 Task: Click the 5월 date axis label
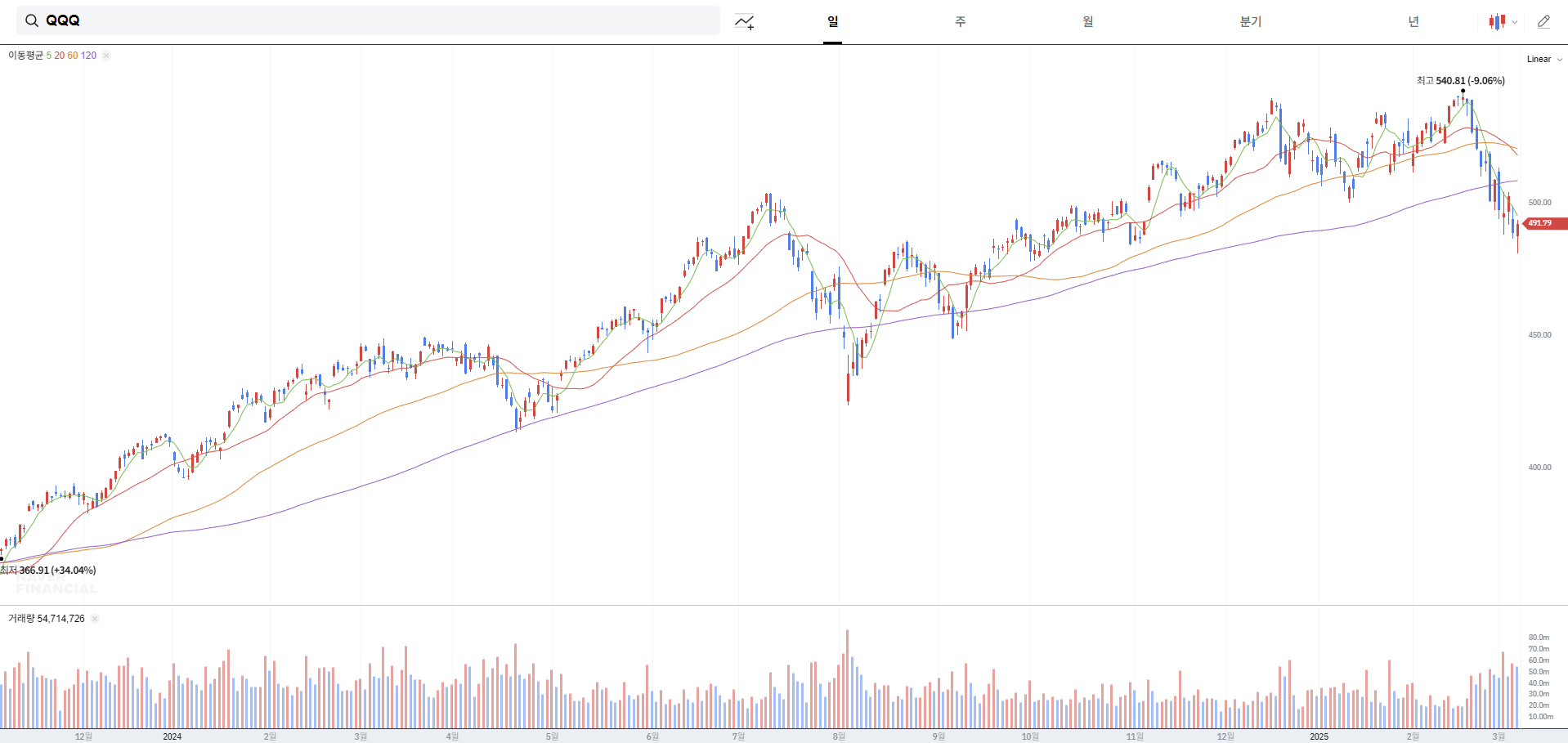click(x=552, y=736)
